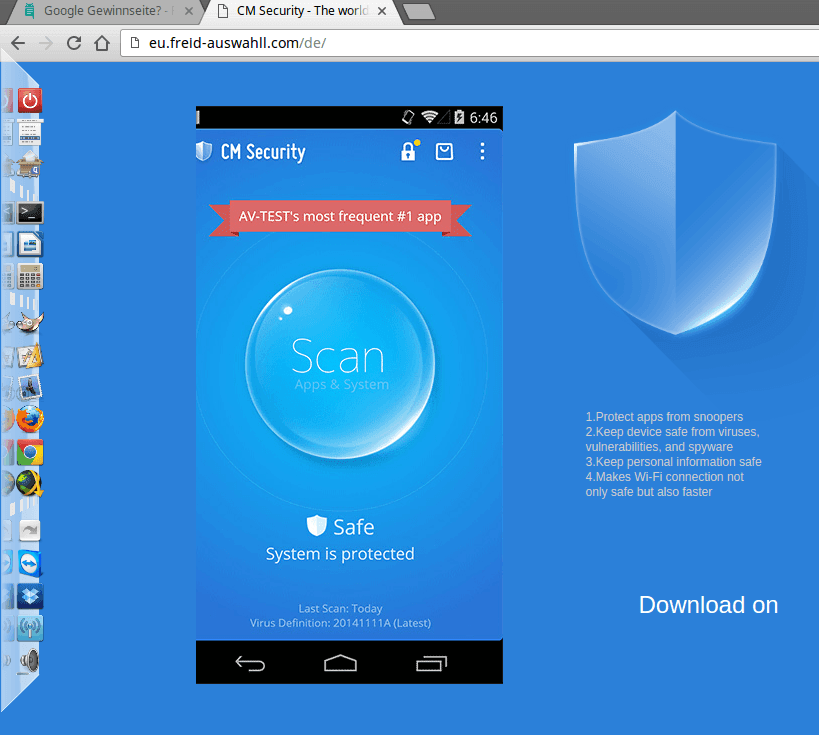This screenshot has width=819, height=735.
Task: Click the Android recent apps button
Action: pos(431,663)
